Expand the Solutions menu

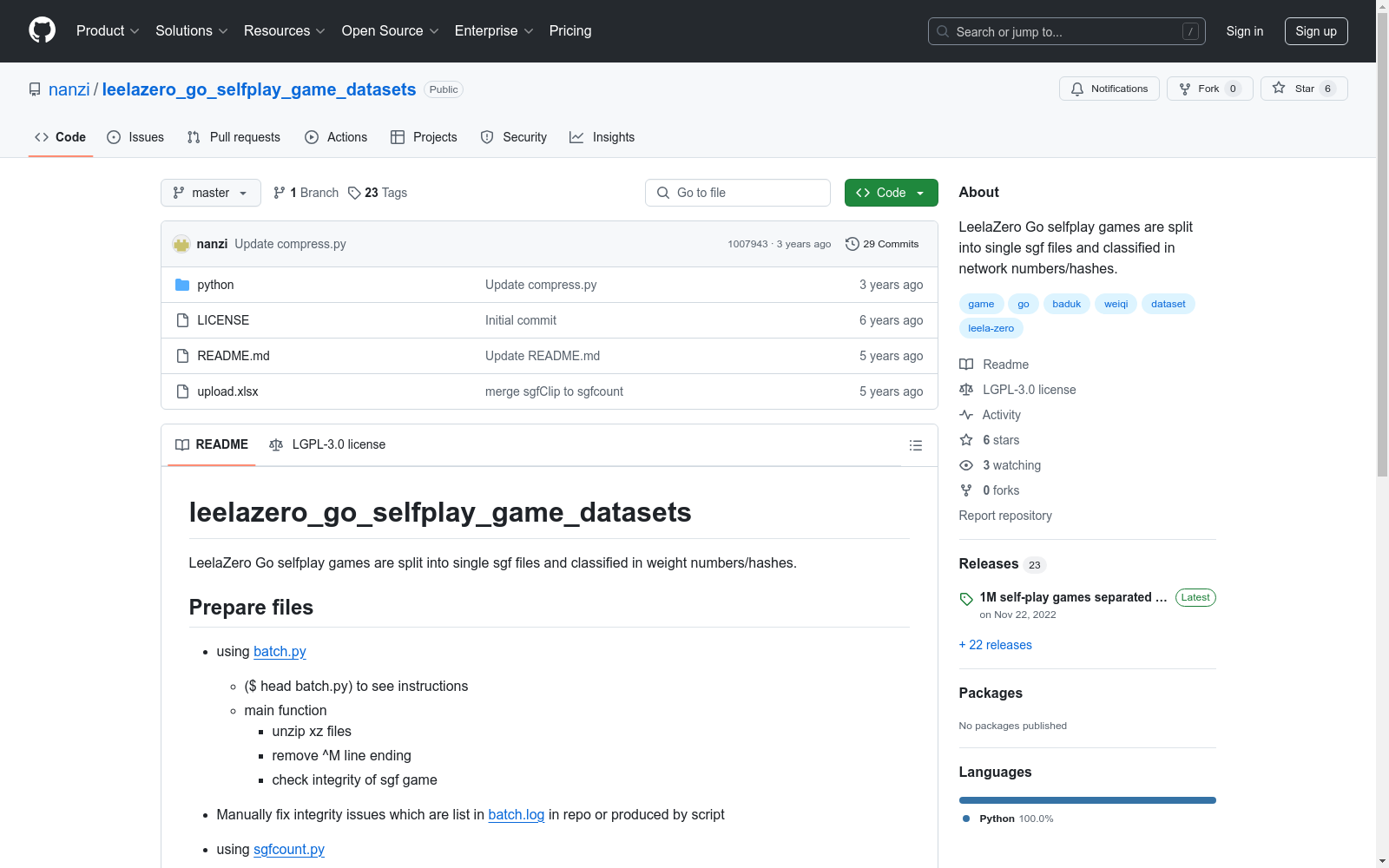(x=192, y=30)
